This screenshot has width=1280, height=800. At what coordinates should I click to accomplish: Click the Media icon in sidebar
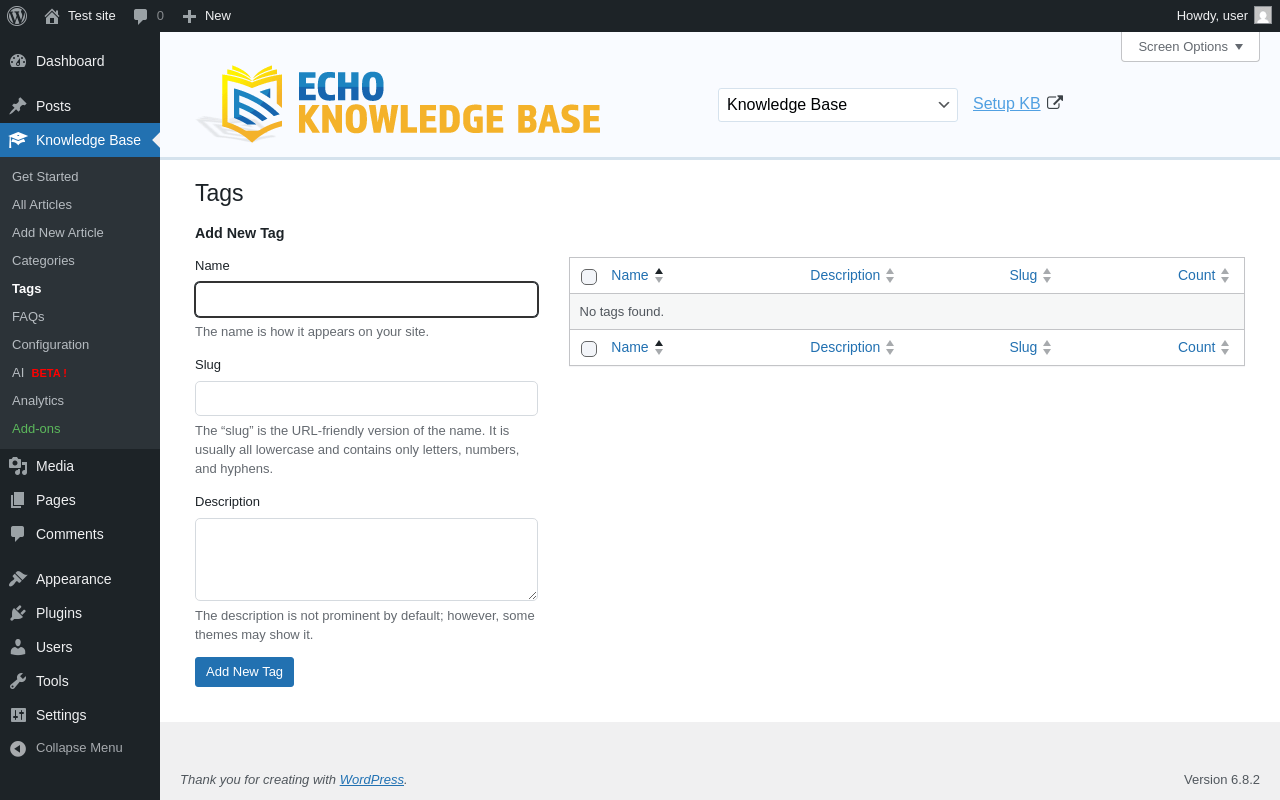click(x=18, y=466)
